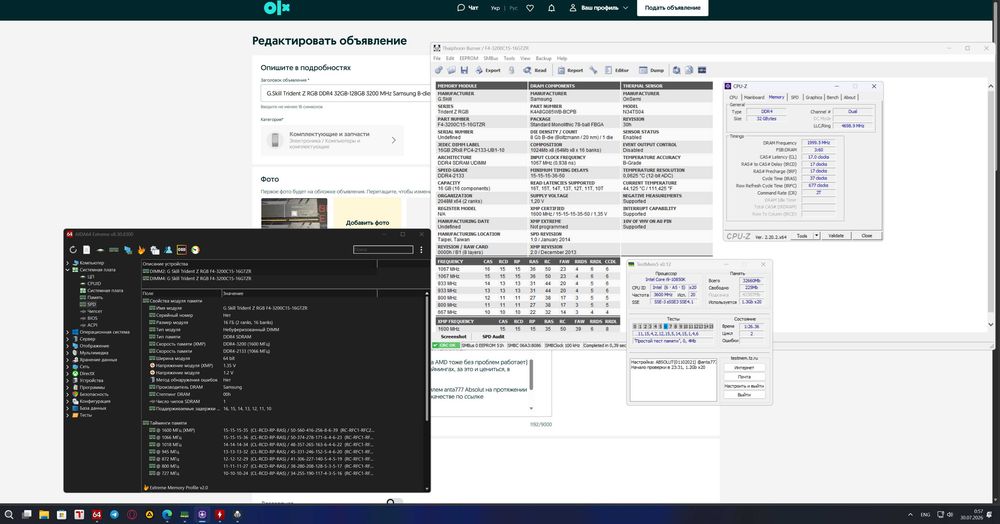Open notifications bell in OLX header
The image size is (1000, 524).
click(552, 8)
